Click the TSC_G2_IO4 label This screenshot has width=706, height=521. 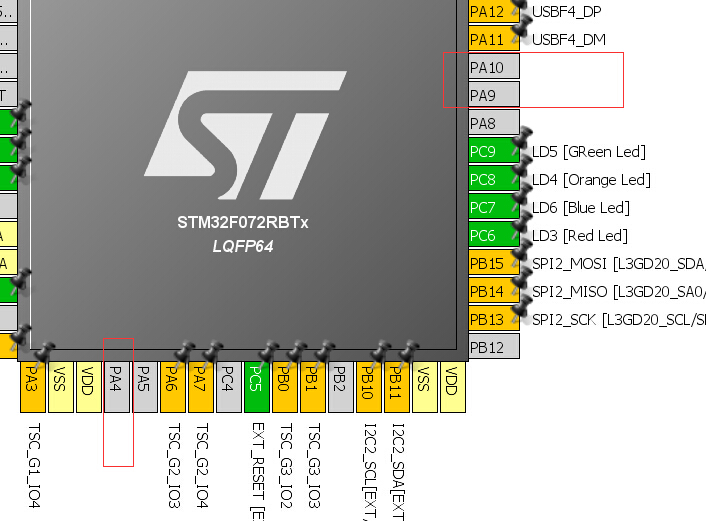(202, 465)
